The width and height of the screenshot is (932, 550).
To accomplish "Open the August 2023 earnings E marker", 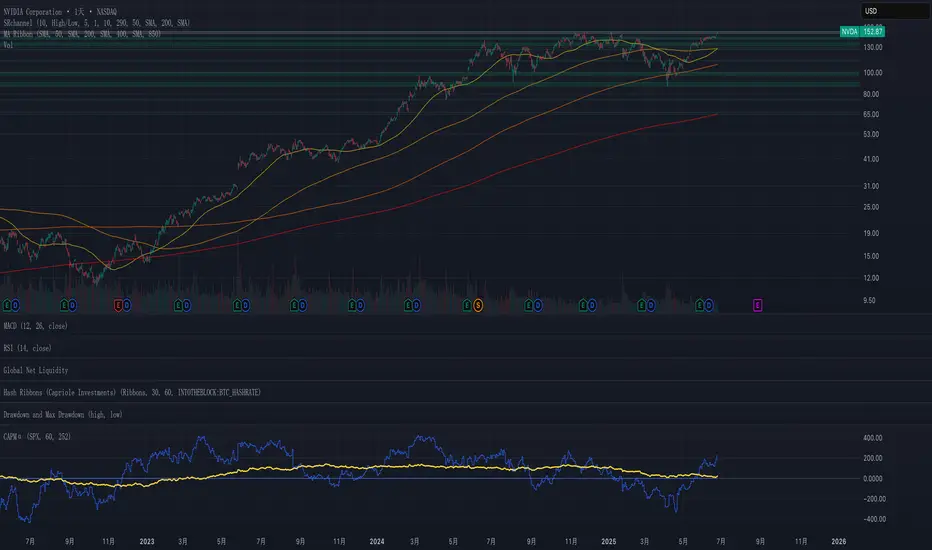I will pyautogui.click(x=294, y=306).
